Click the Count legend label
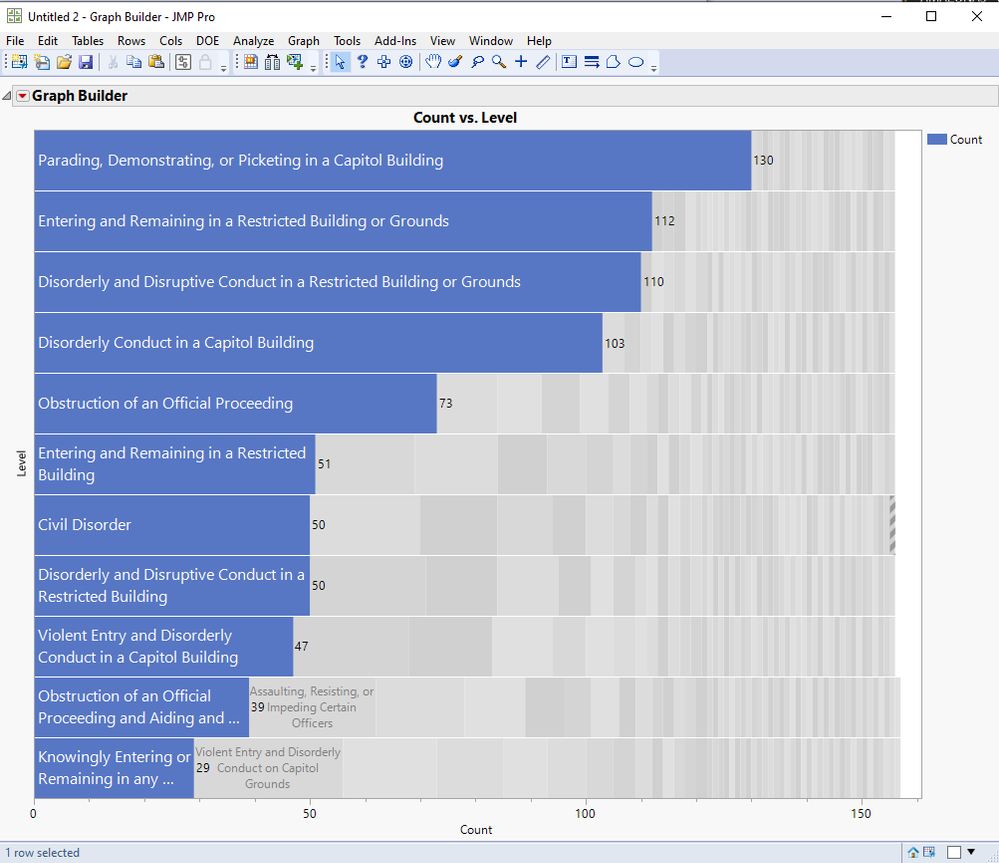The height and width of the screenshot is (863, 999). click(x=966, y=139)
